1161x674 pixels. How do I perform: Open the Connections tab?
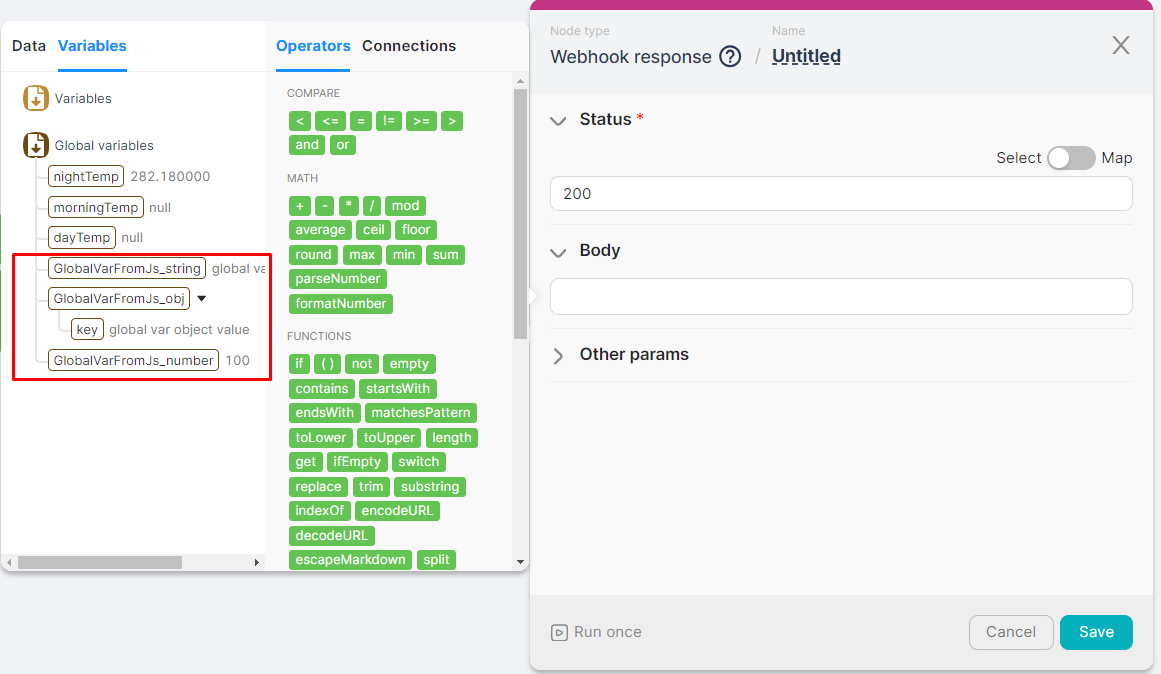[x=408, y=46]
